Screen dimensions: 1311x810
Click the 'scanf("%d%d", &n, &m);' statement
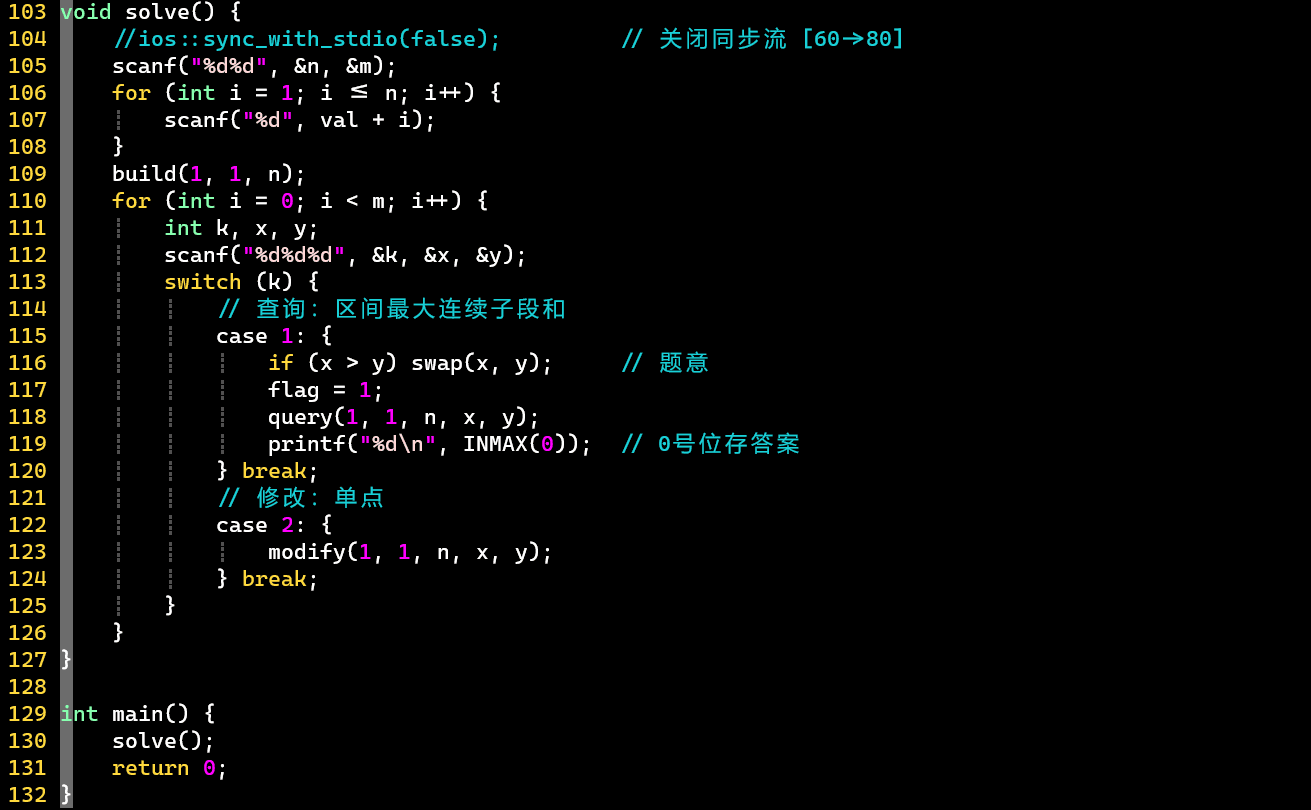(255, 66)
